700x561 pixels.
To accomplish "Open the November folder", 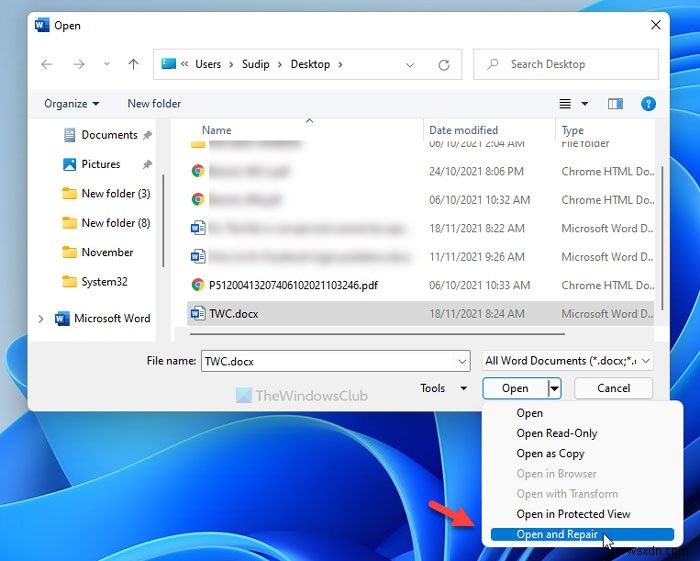I will tap(107, 252).
